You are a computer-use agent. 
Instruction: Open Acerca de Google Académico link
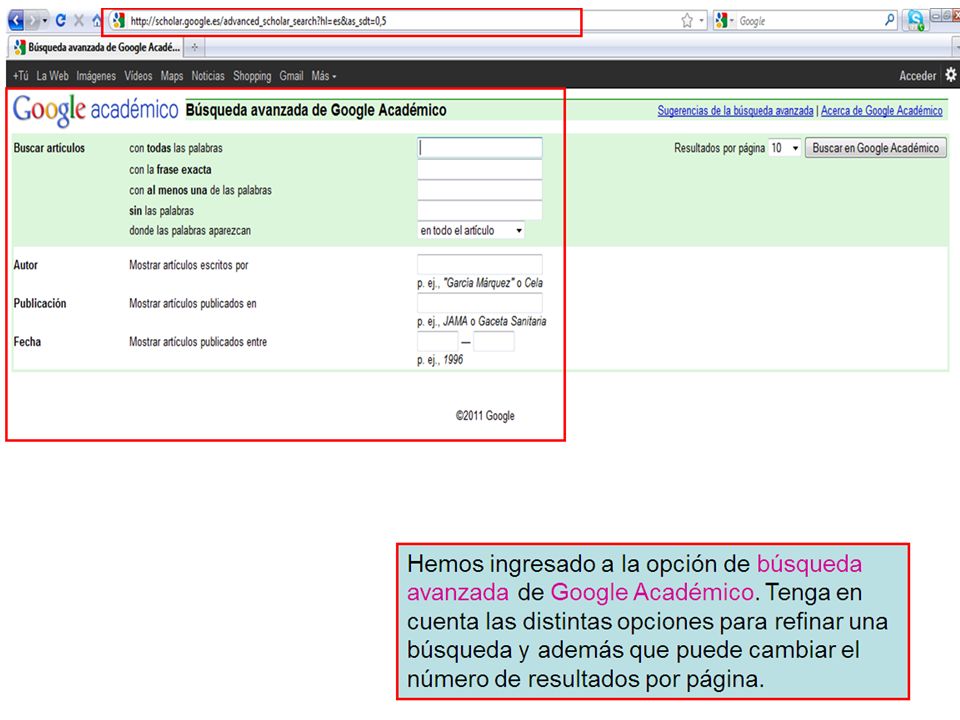click(882, 111)
